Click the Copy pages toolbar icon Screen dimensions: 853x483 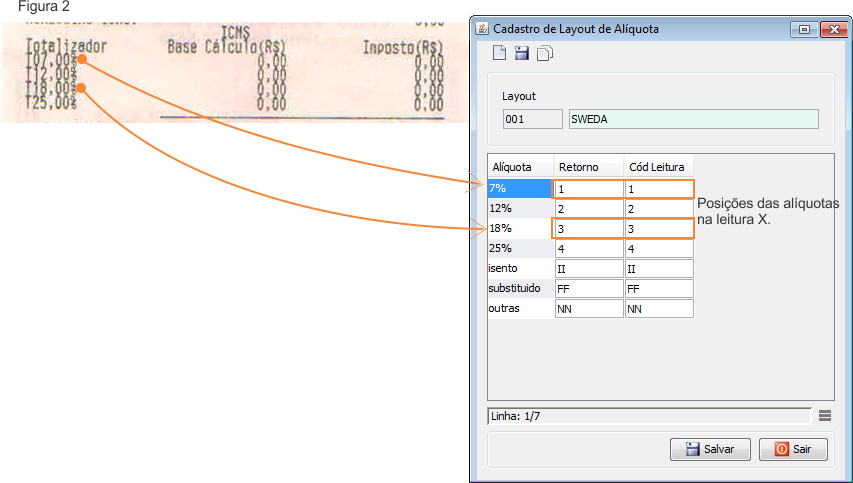(544, 54)
